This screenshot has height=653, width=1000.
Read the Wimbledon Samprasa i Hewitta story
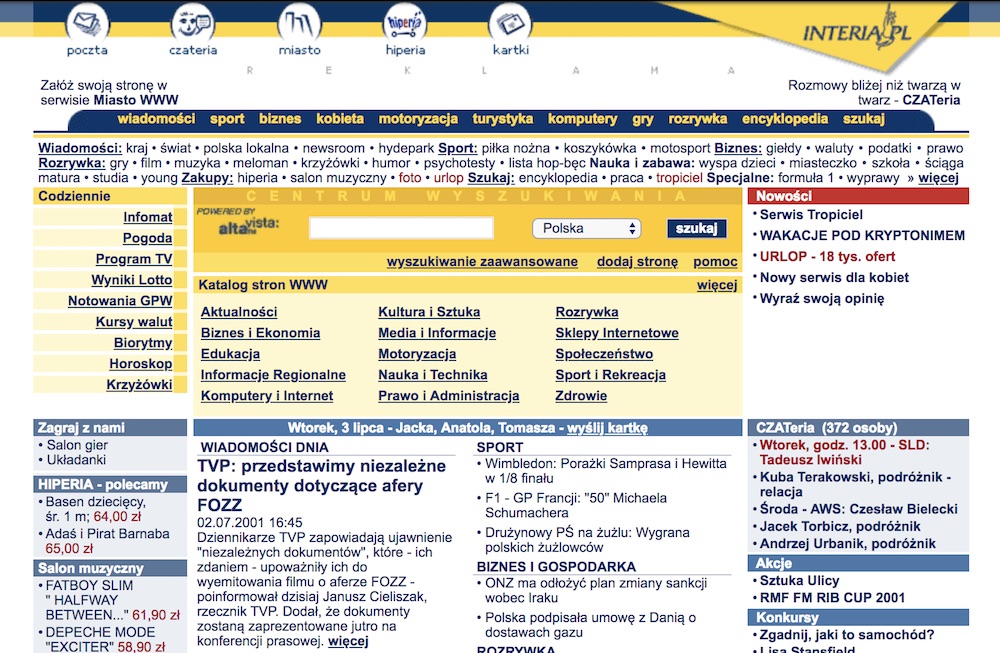[x=605, y=471]
